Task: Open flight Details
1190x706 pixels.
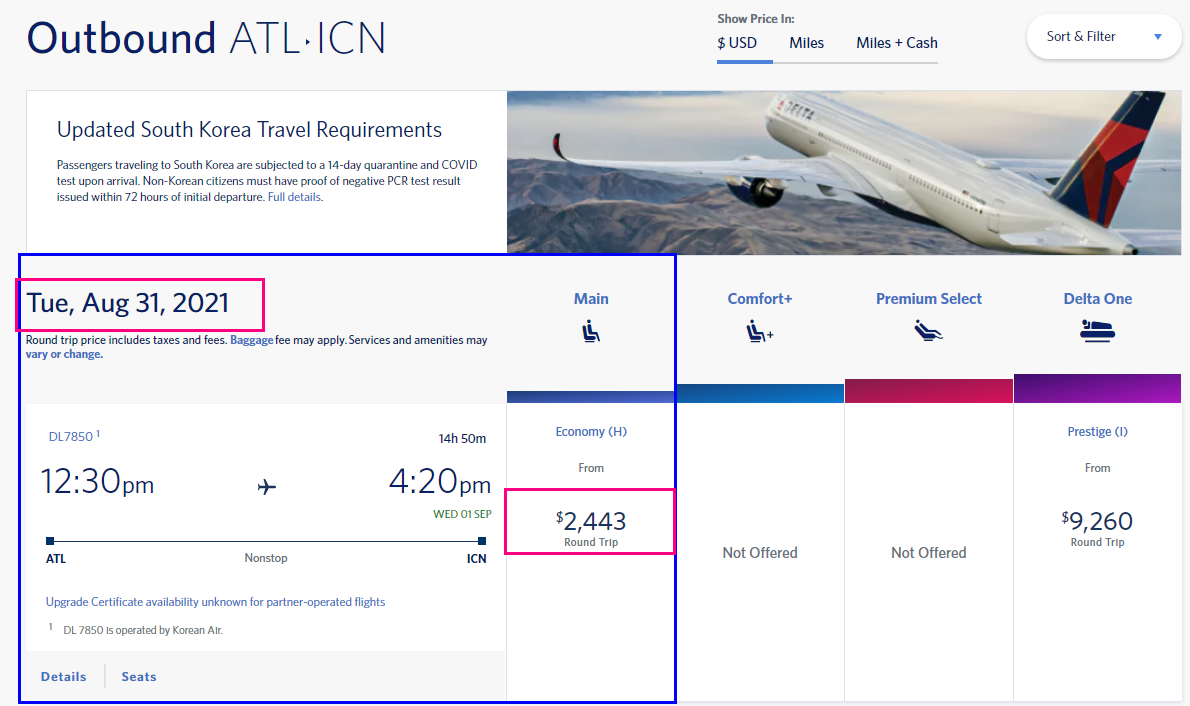Action: click(63, 677)
